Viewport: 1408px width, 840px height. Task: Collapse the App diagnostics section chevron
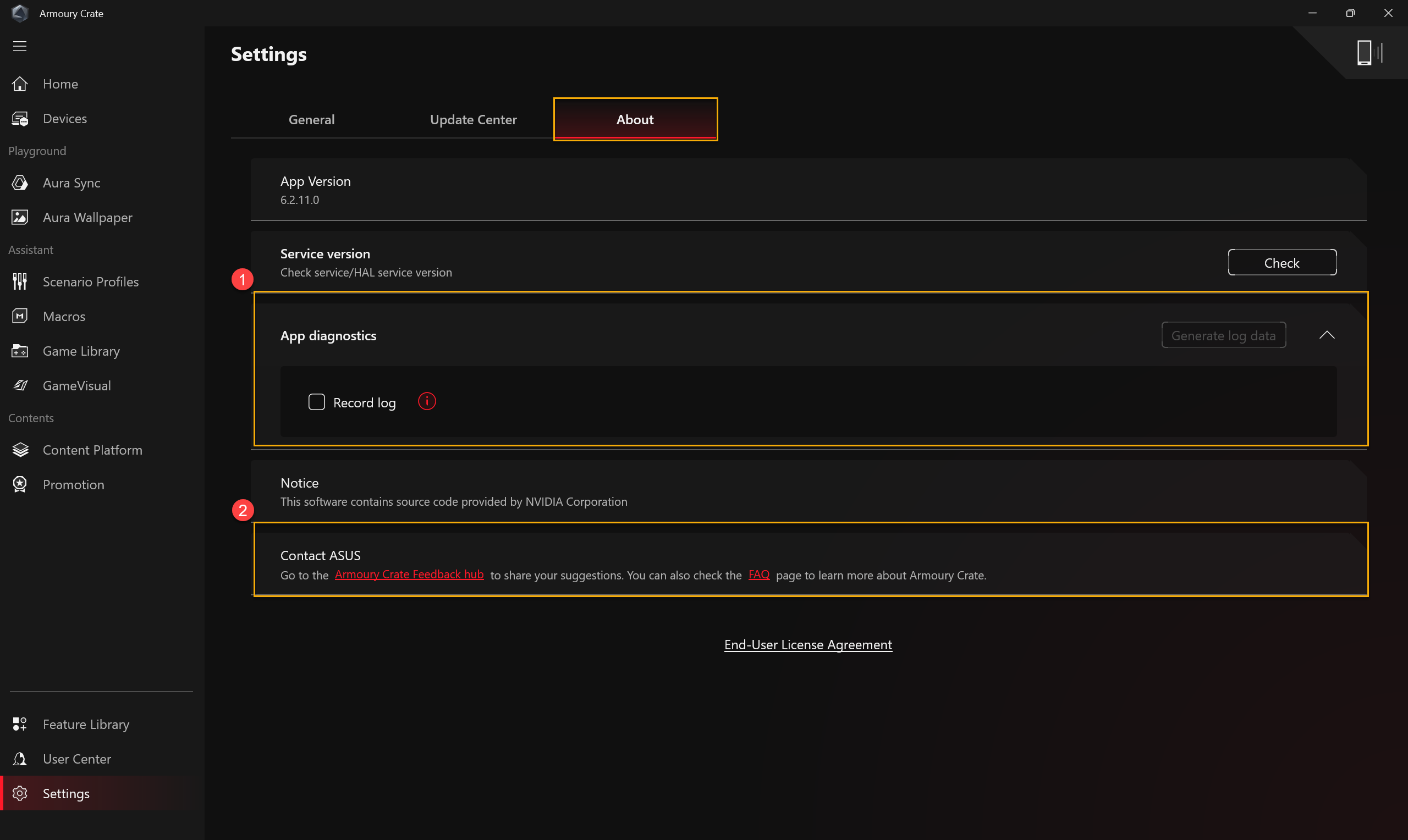tap(1327, 335)
